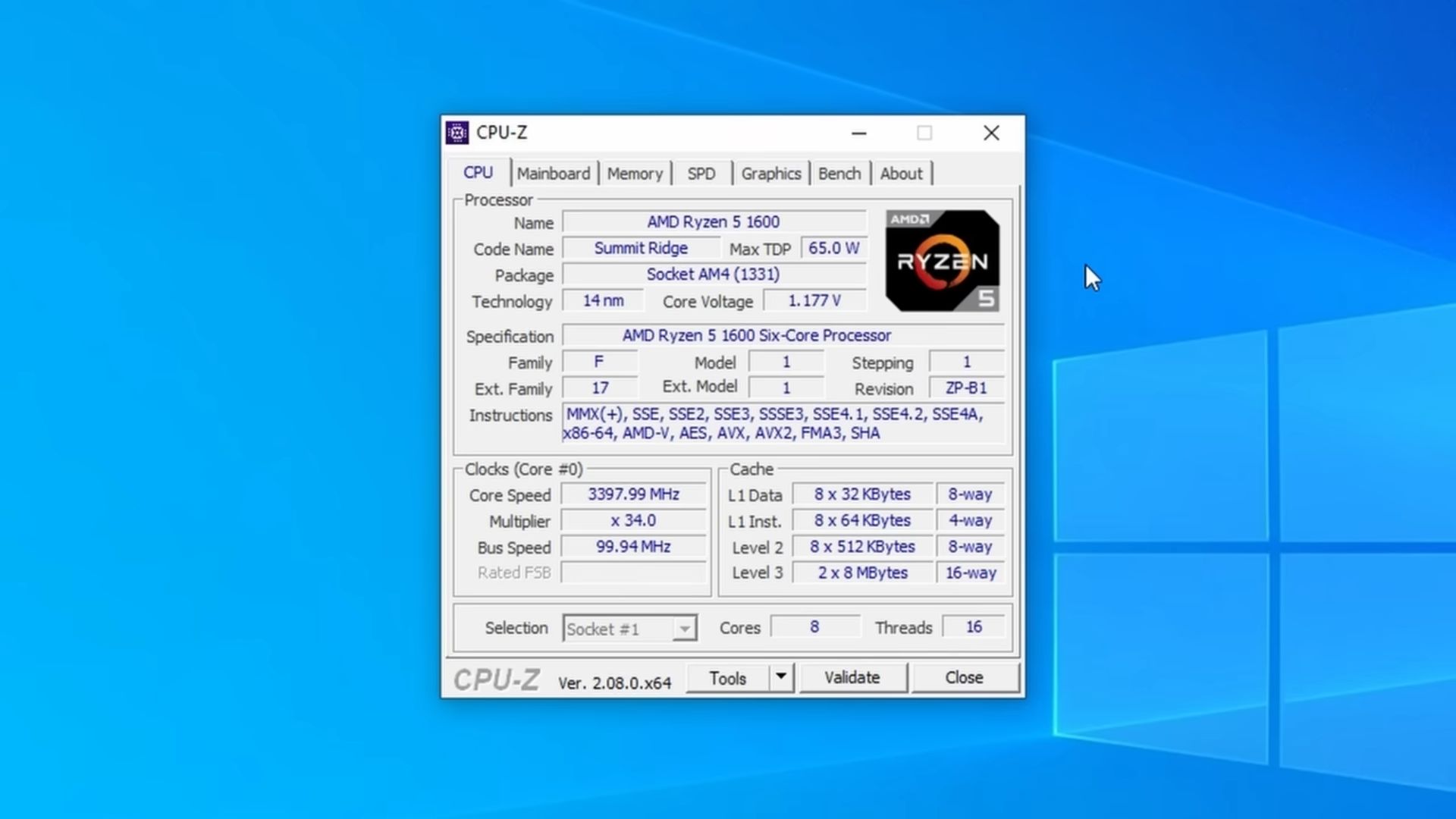Image resolution: width=1456 pixels, height=819 pixels.
Task: Show the About tab
Action: point(901,174)
